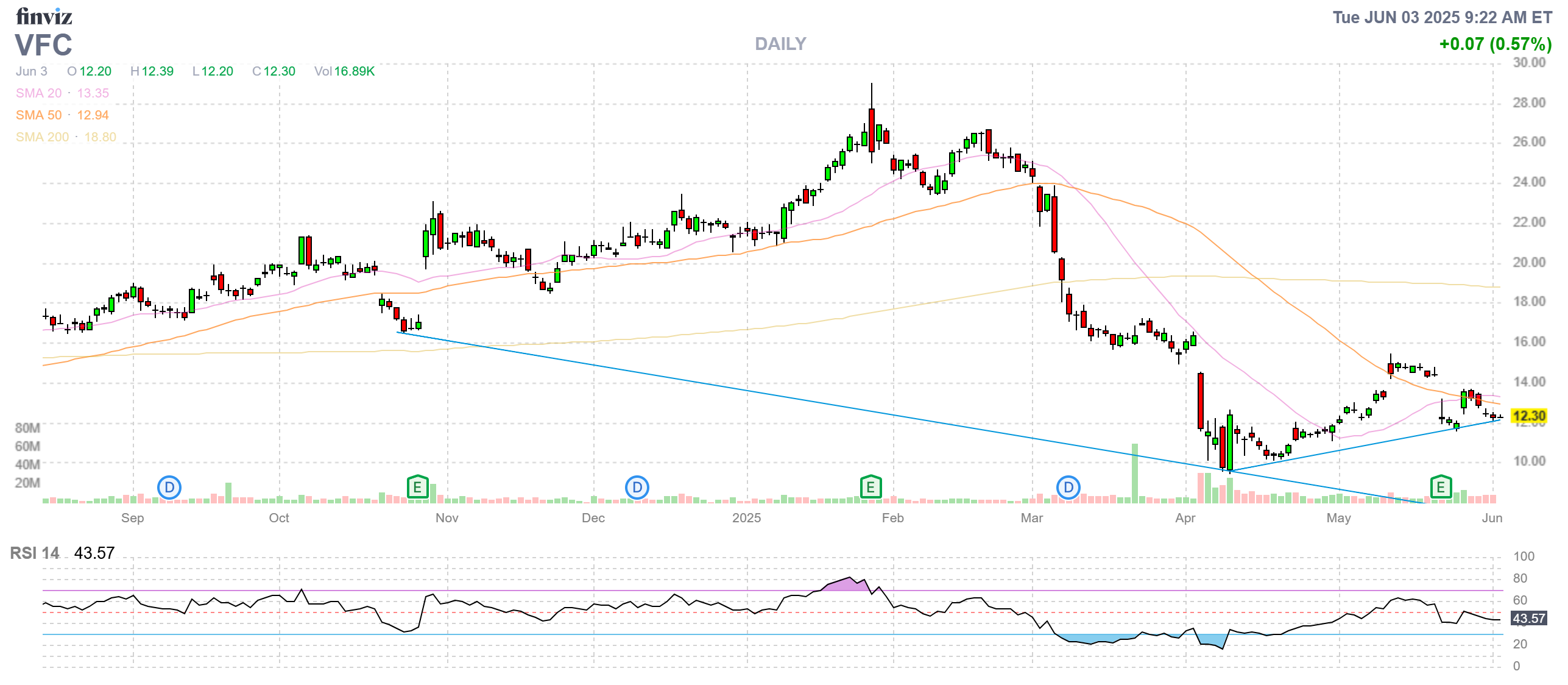Click the RSI 14 indicator label
Viewport: 1568px width, 685px height.
pos(35,553)
